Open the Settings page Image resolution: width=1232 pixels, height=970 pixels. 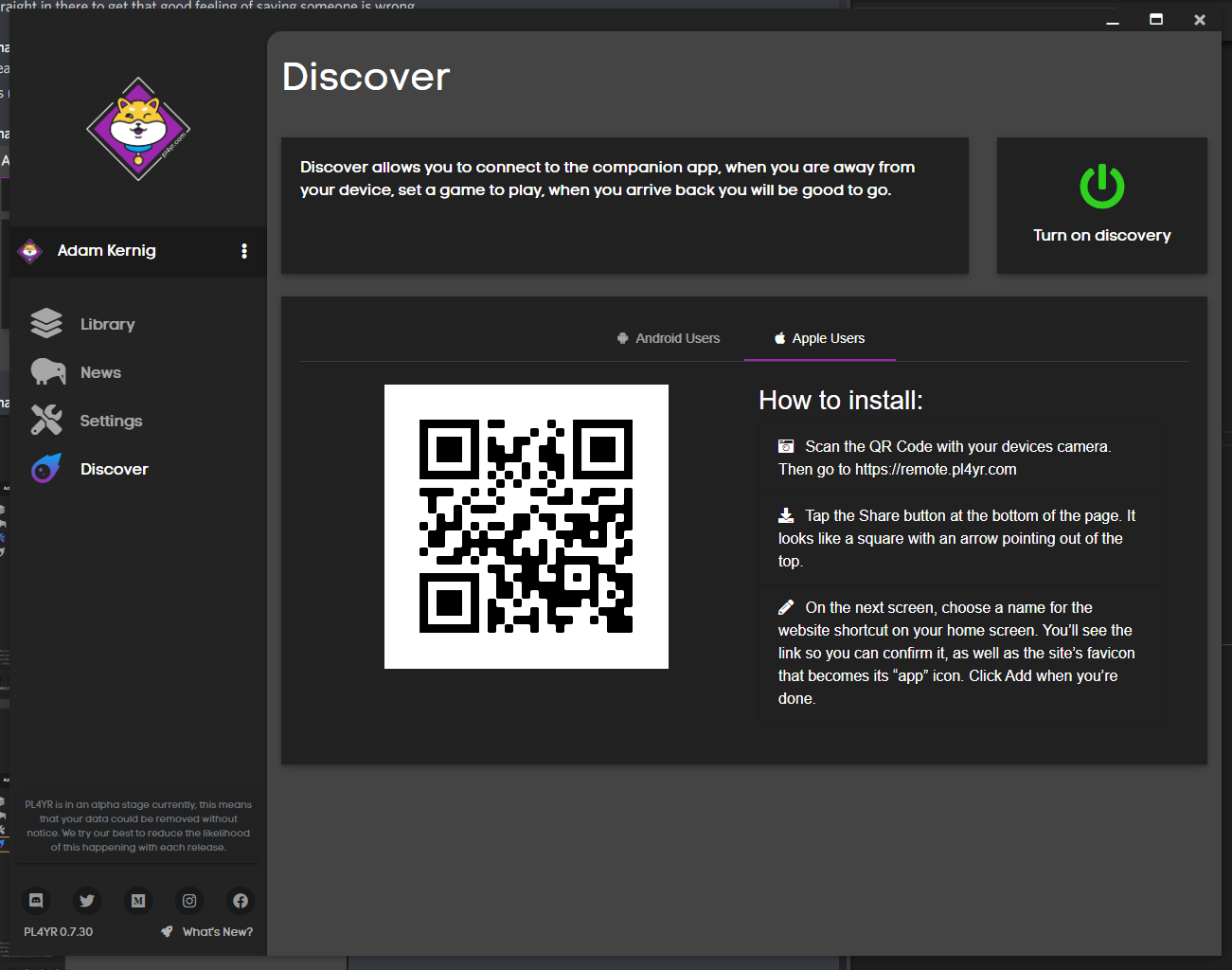coord(111,421)
